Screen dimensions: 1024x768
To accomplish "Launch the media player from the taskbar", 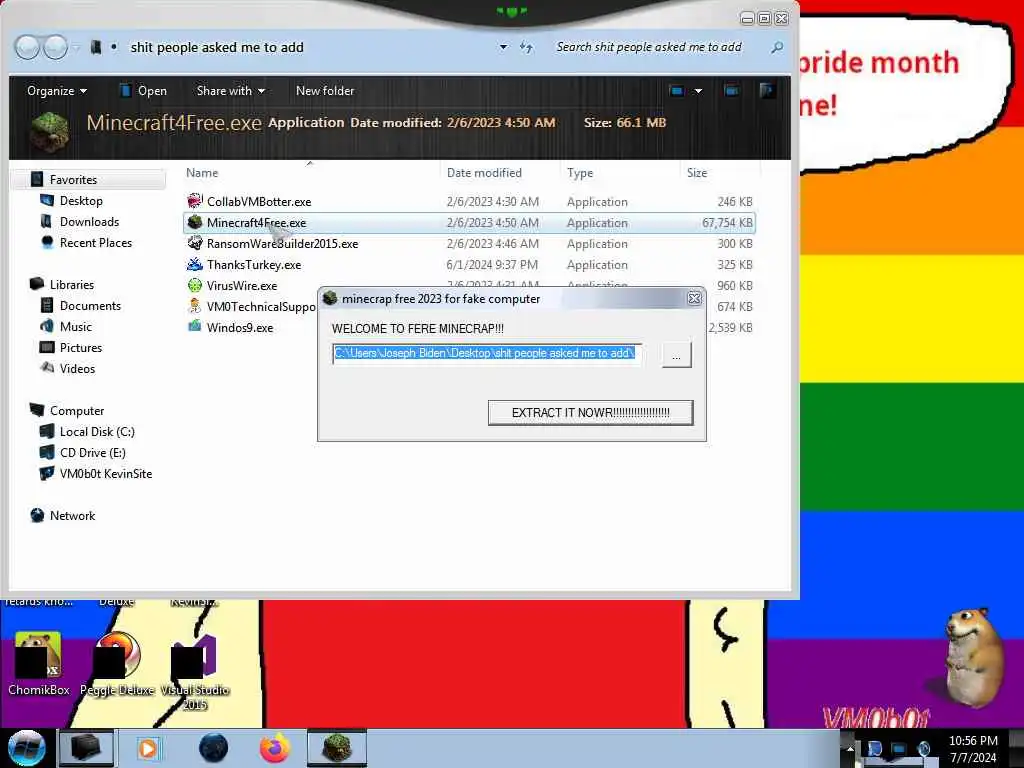I will (148, 748).
